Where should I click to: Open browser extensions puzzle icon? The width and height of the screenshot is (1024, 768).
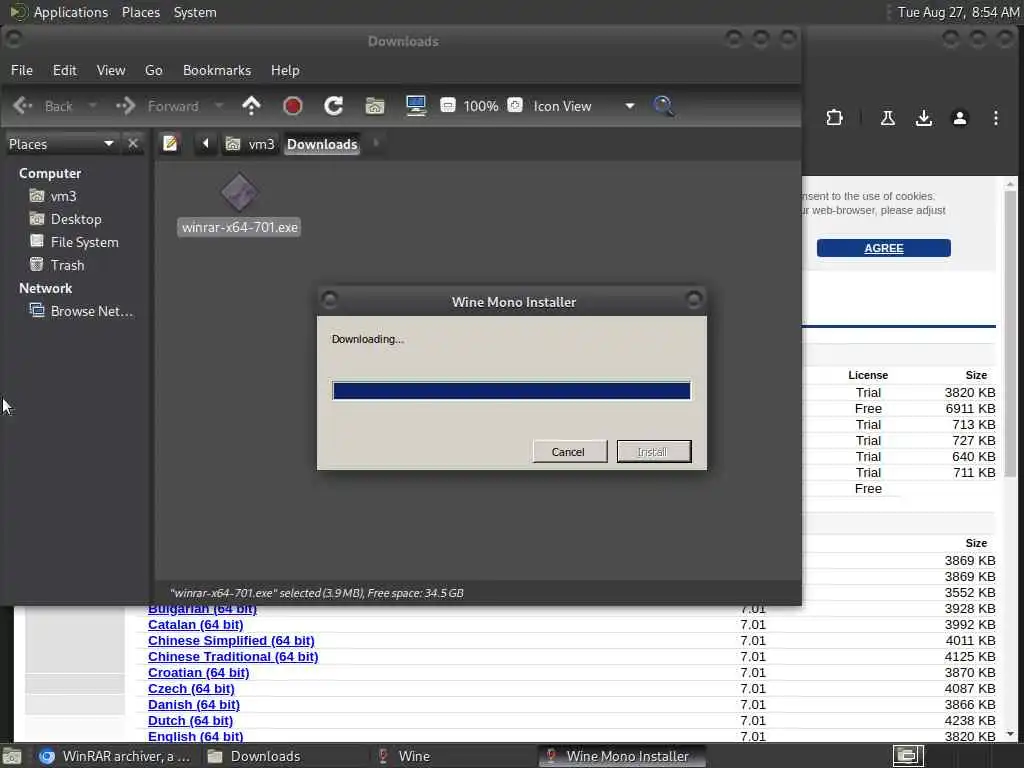coord(835,118)
